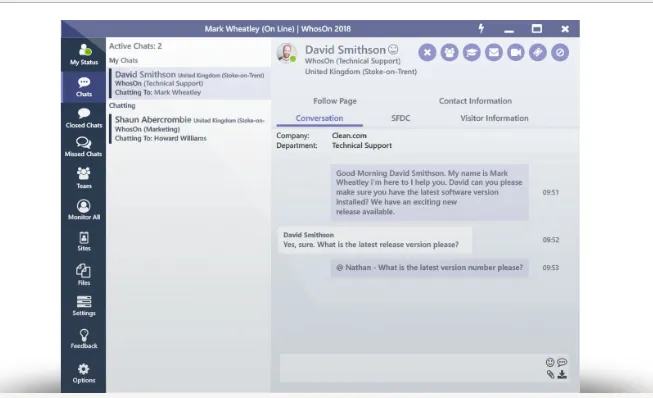This screenshot has height=398, width=653.
Task: Click 'WhosOn (Marketing)' under Shaun Abercrombie
Action: click(x=147, y=129)
